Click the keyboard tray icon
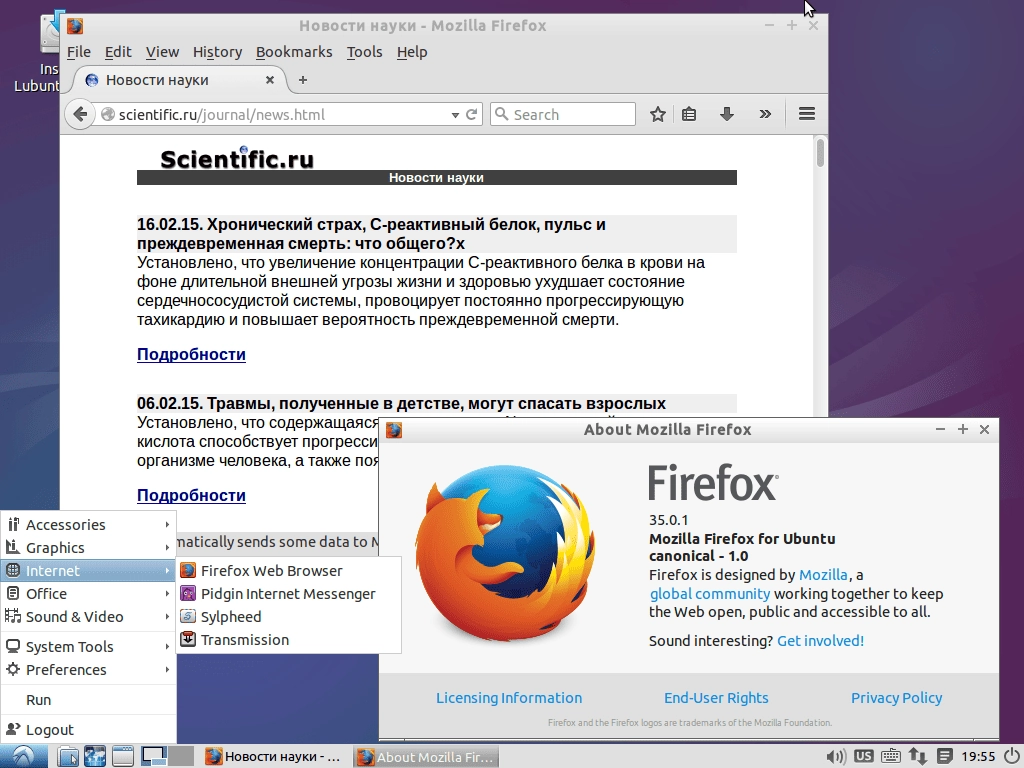The height and width of the screenshot is (768, 1024). pos(891,756)
